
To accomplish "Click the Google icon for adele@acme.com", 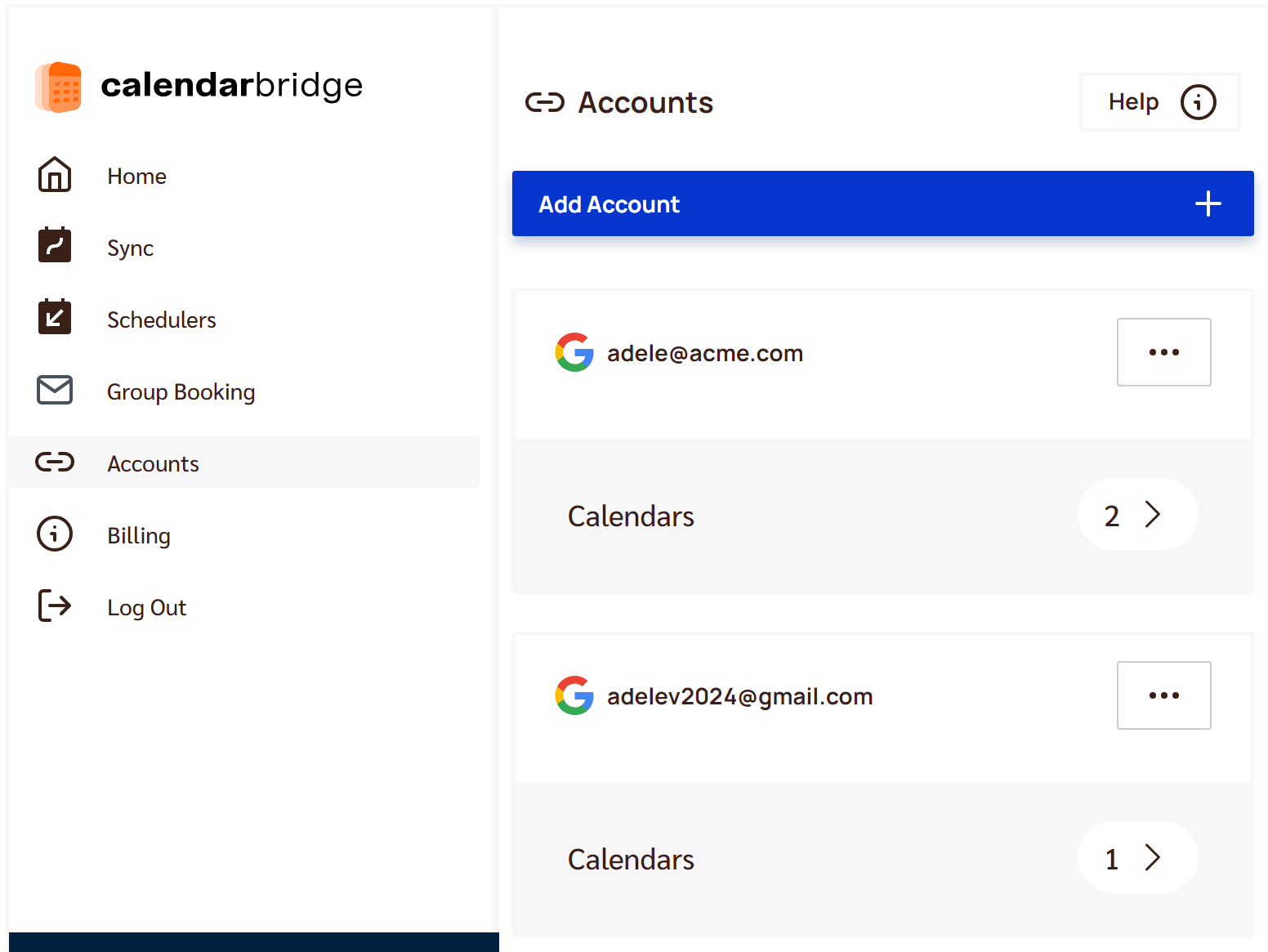I will coord(574,352).
